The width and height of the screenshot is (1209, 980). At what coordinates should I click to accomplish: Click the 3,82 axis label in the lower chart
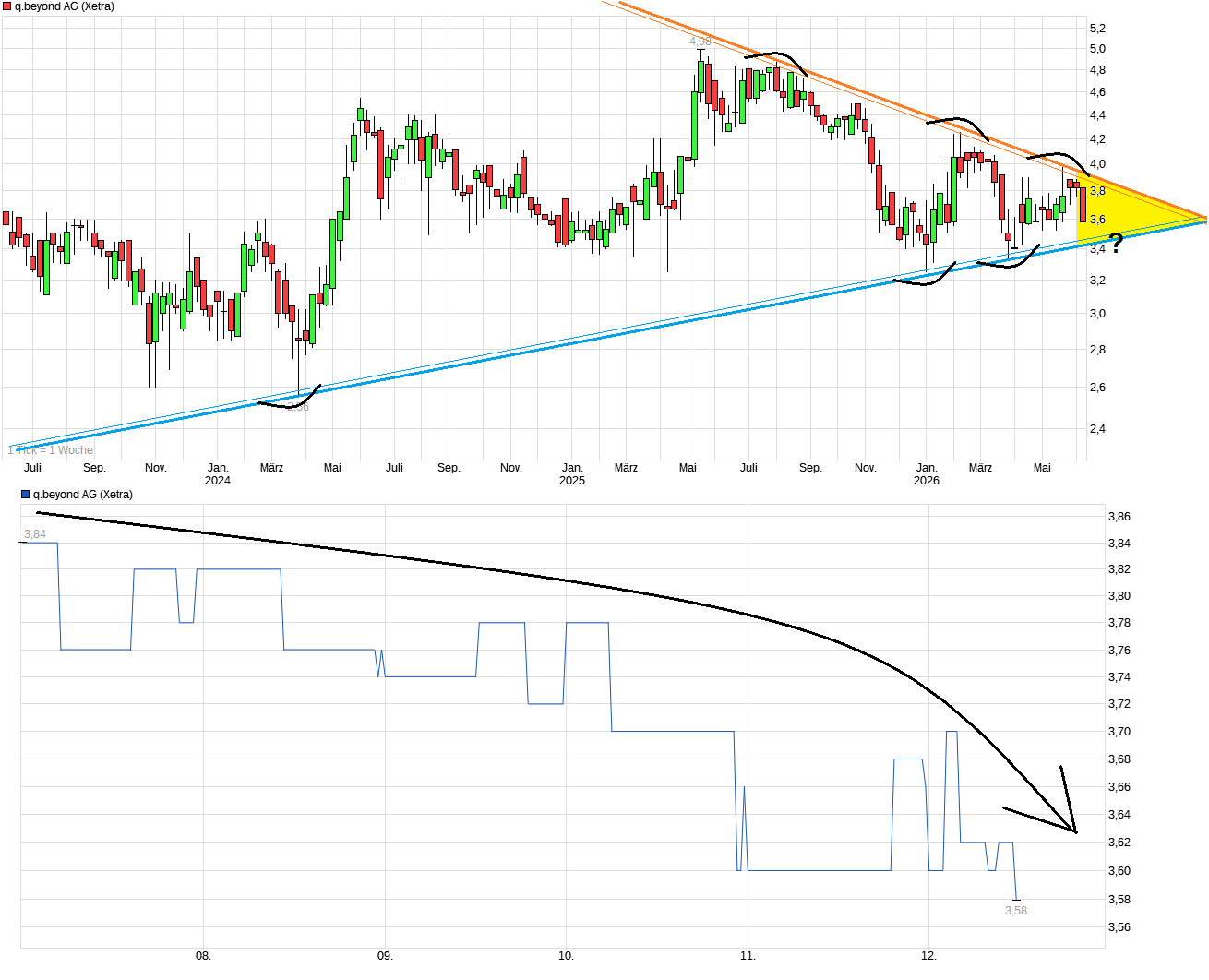tap(1119, 569)
